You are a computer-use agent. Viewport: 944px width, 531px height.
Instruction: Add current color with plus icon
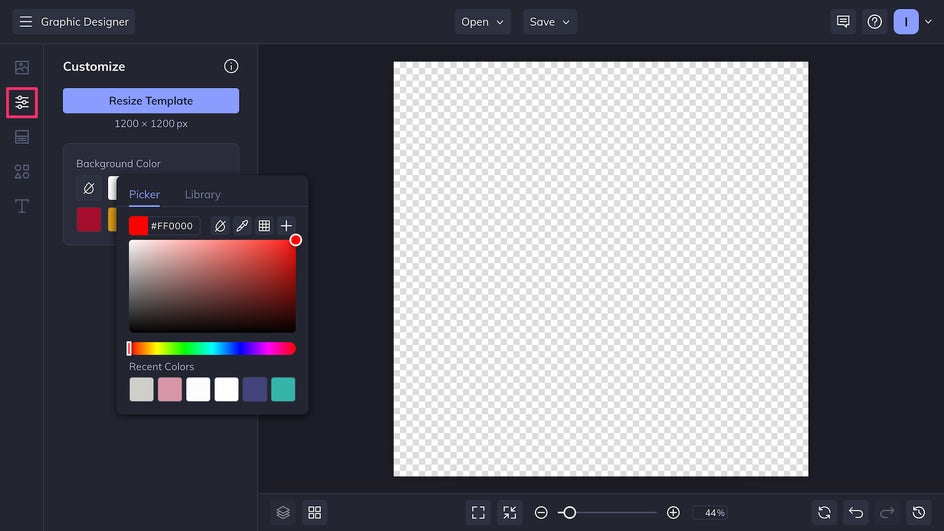(x=287, y=226)
